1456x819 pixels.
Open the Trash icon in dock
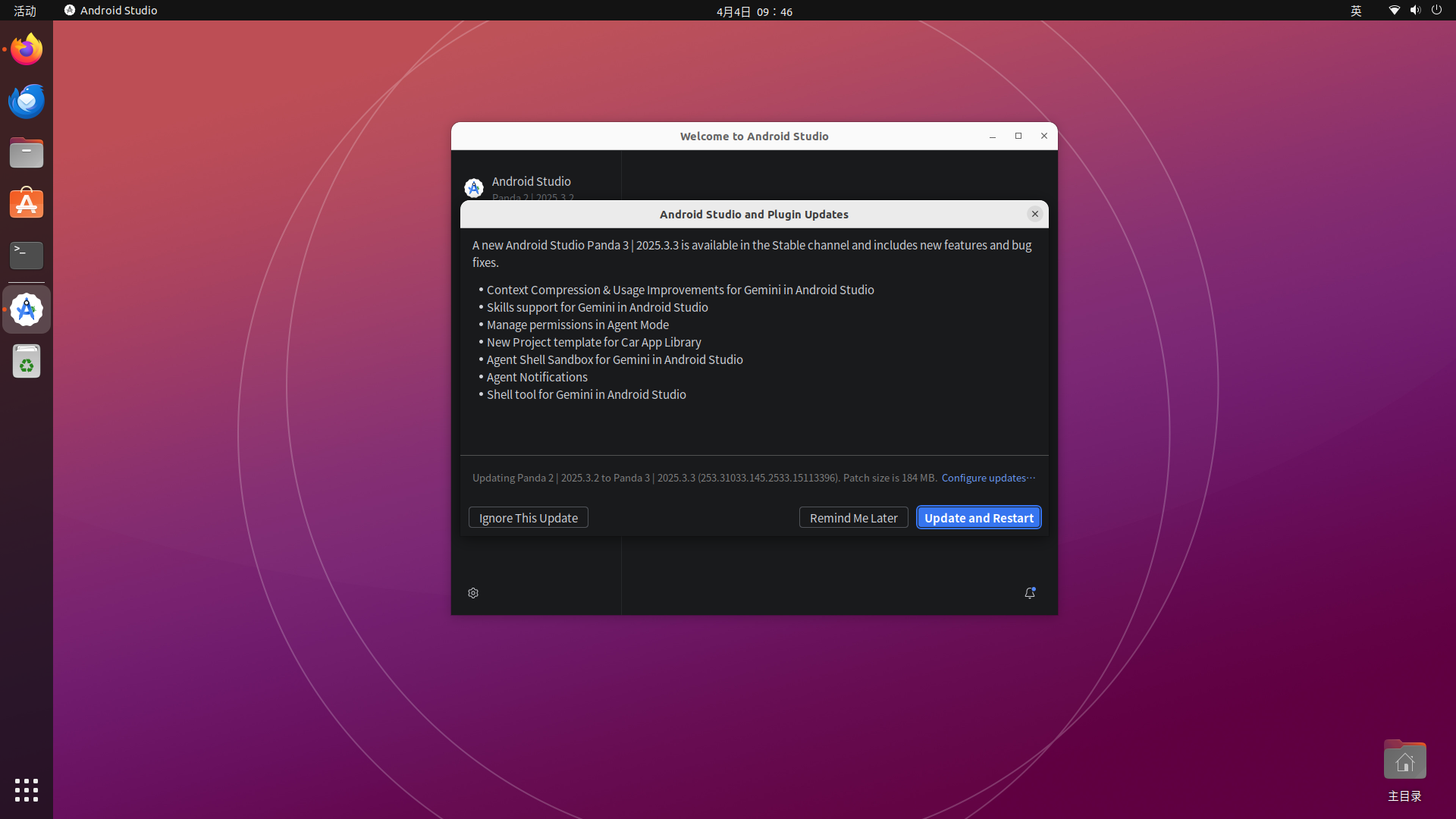(x=27, y=362)
